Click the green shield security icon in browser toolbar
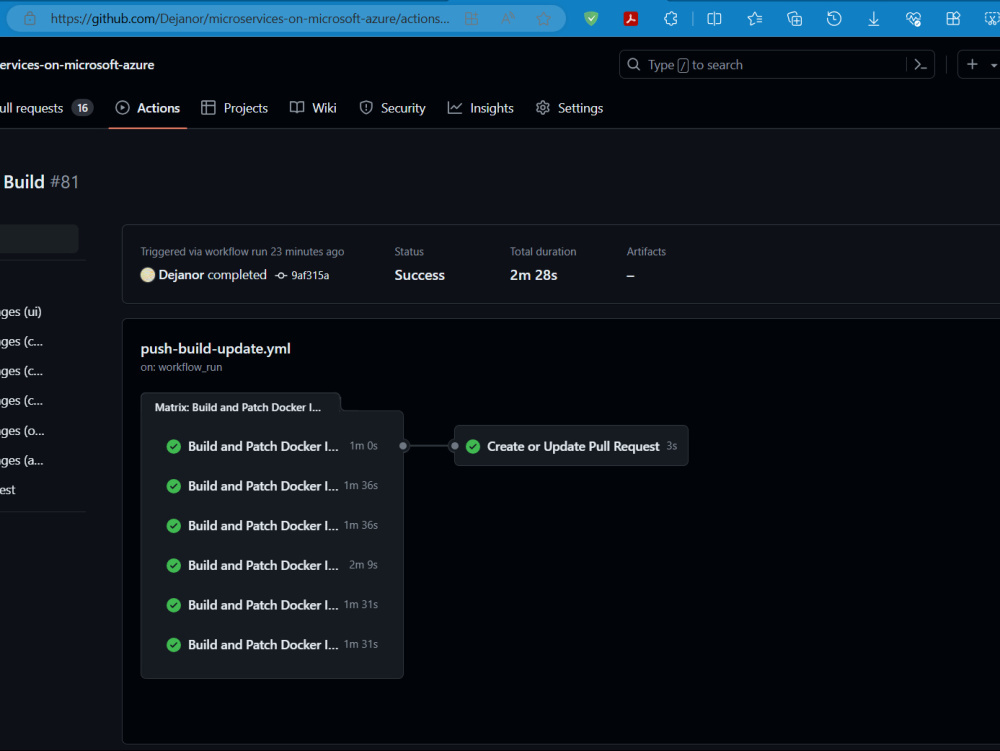 click(591, 18)
